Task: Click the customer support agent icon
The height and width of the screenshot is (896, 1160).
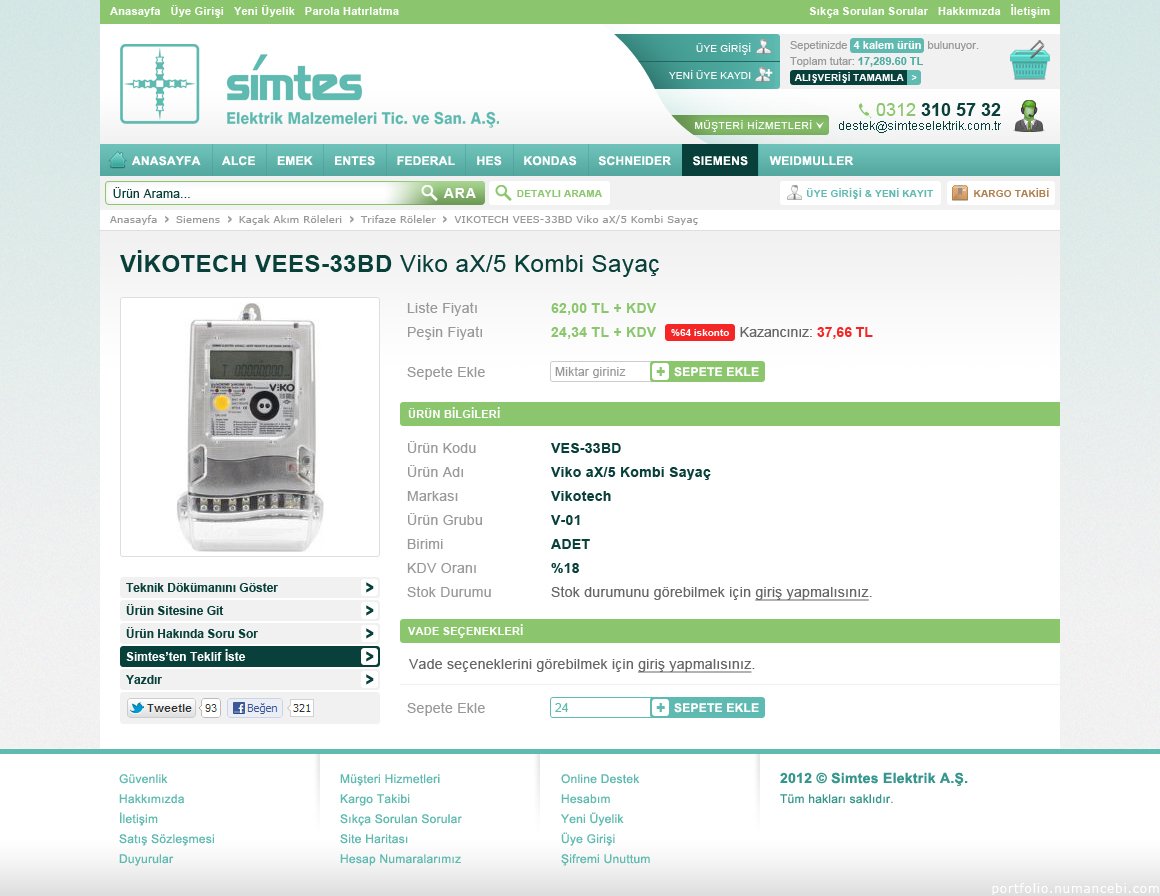Action: [x=1028, y=116]
